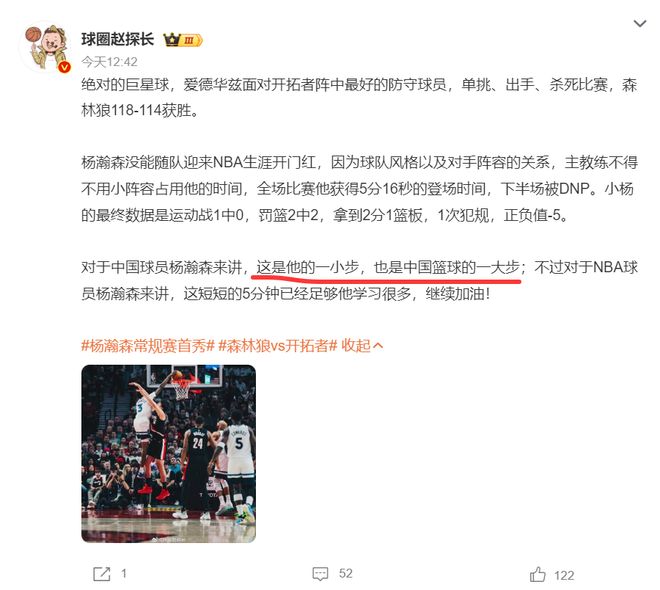Open the username 球圈赵探长 link

click(117, 40)
